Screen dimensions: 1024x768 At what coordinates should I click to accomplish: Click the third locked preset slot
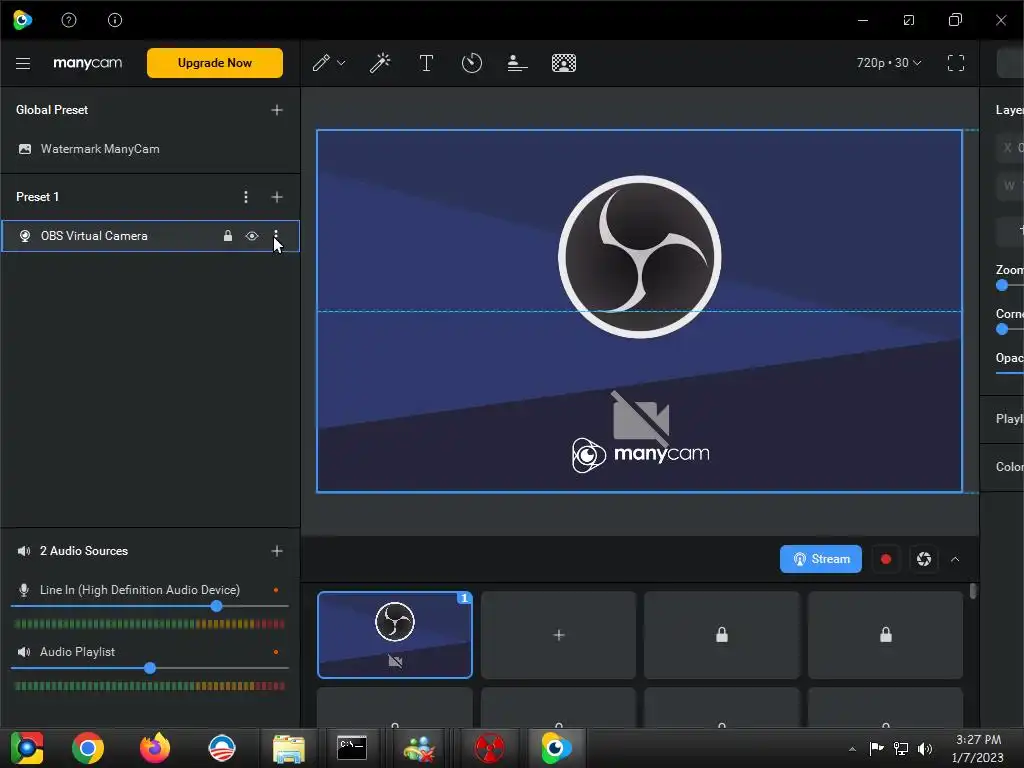[722, 635]
